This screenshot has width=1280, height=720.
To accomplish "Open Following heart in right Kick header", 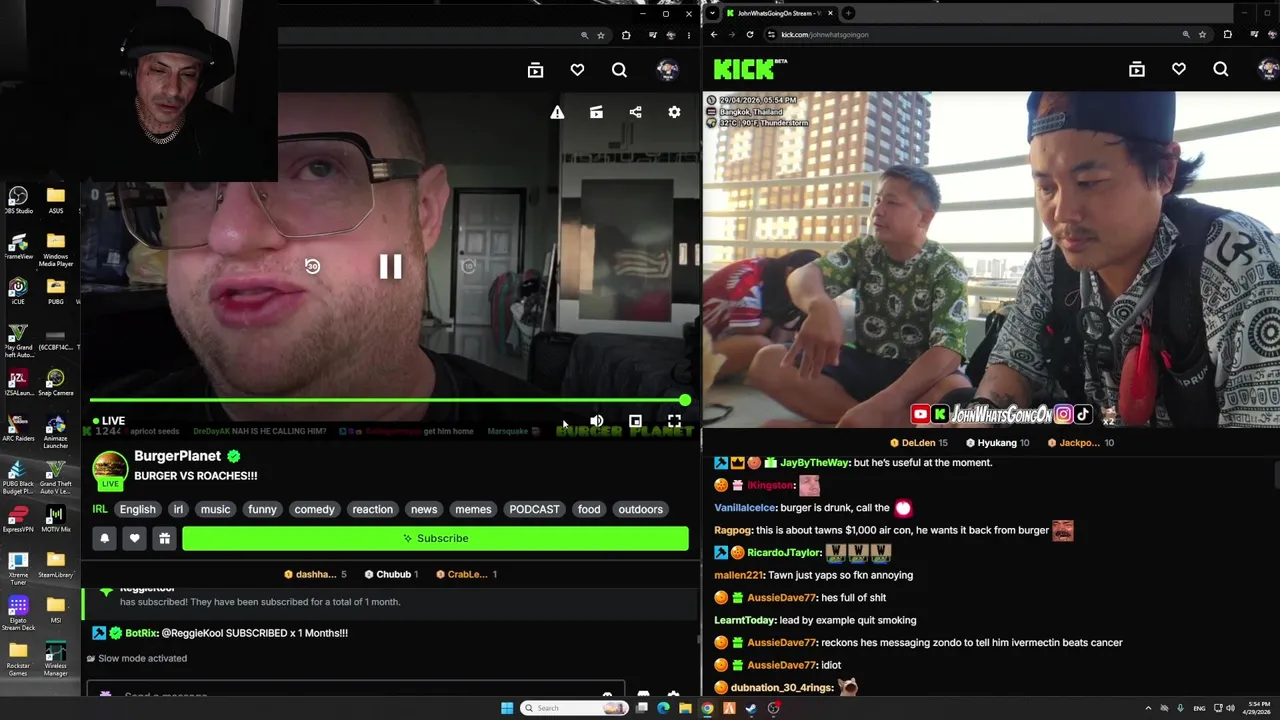I will point(1179,69).
